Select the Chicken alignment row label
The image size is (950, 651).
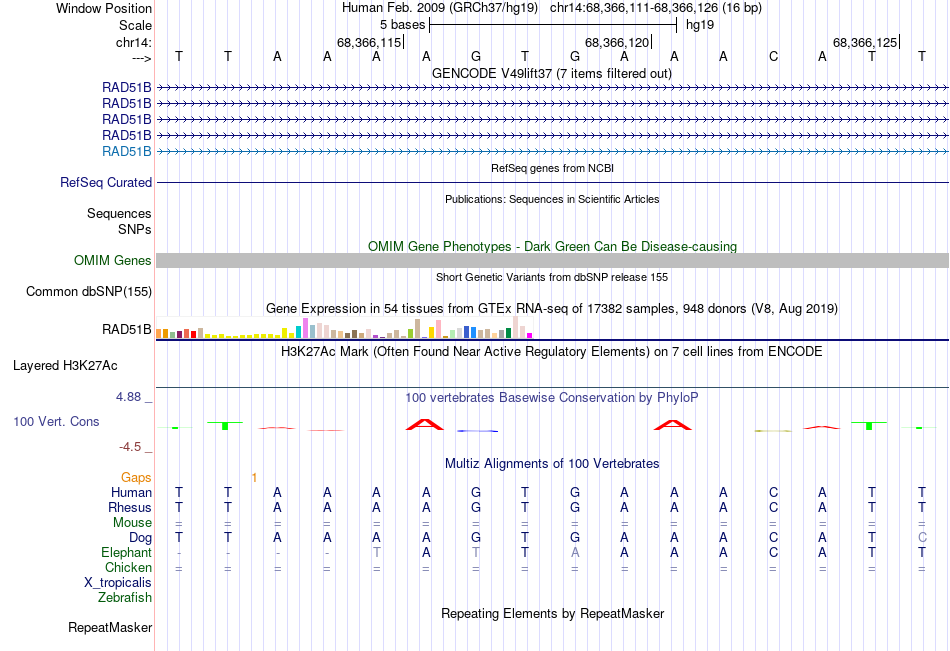pyautogui.click(x=128, y=567)
